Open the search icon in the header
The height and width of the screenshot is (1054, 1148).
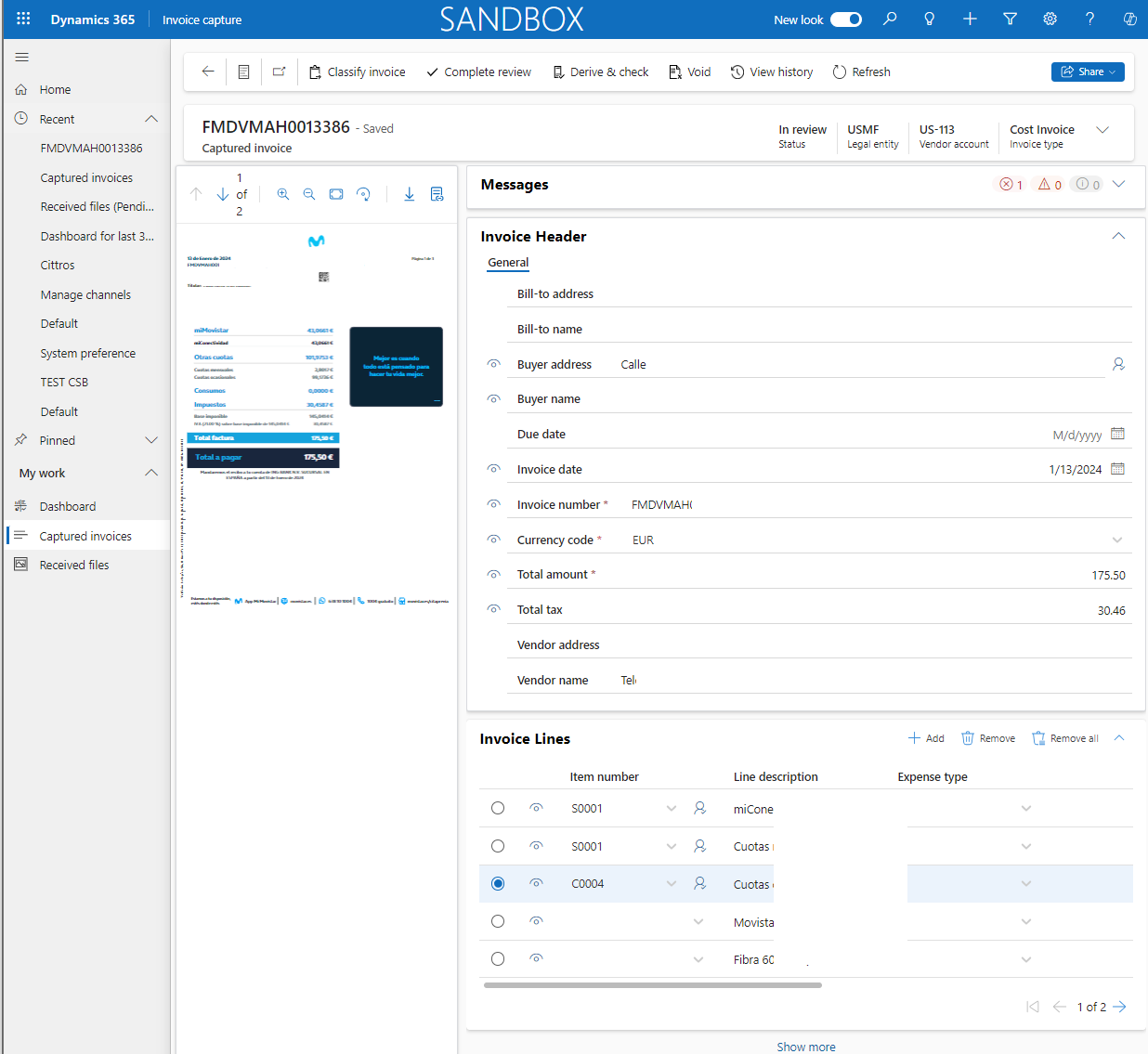click(890, 19)
